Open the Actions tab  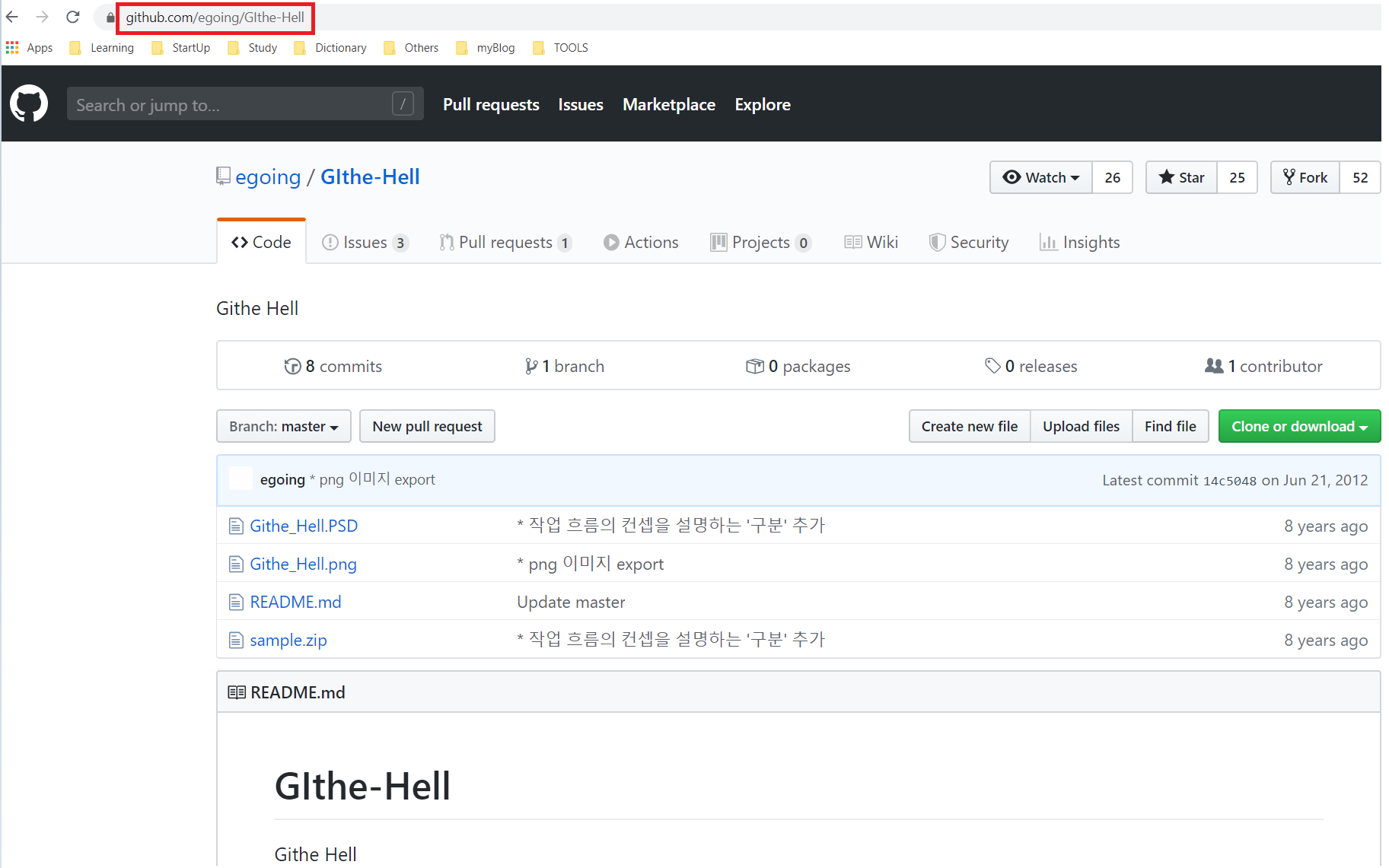tap(641, 242)
